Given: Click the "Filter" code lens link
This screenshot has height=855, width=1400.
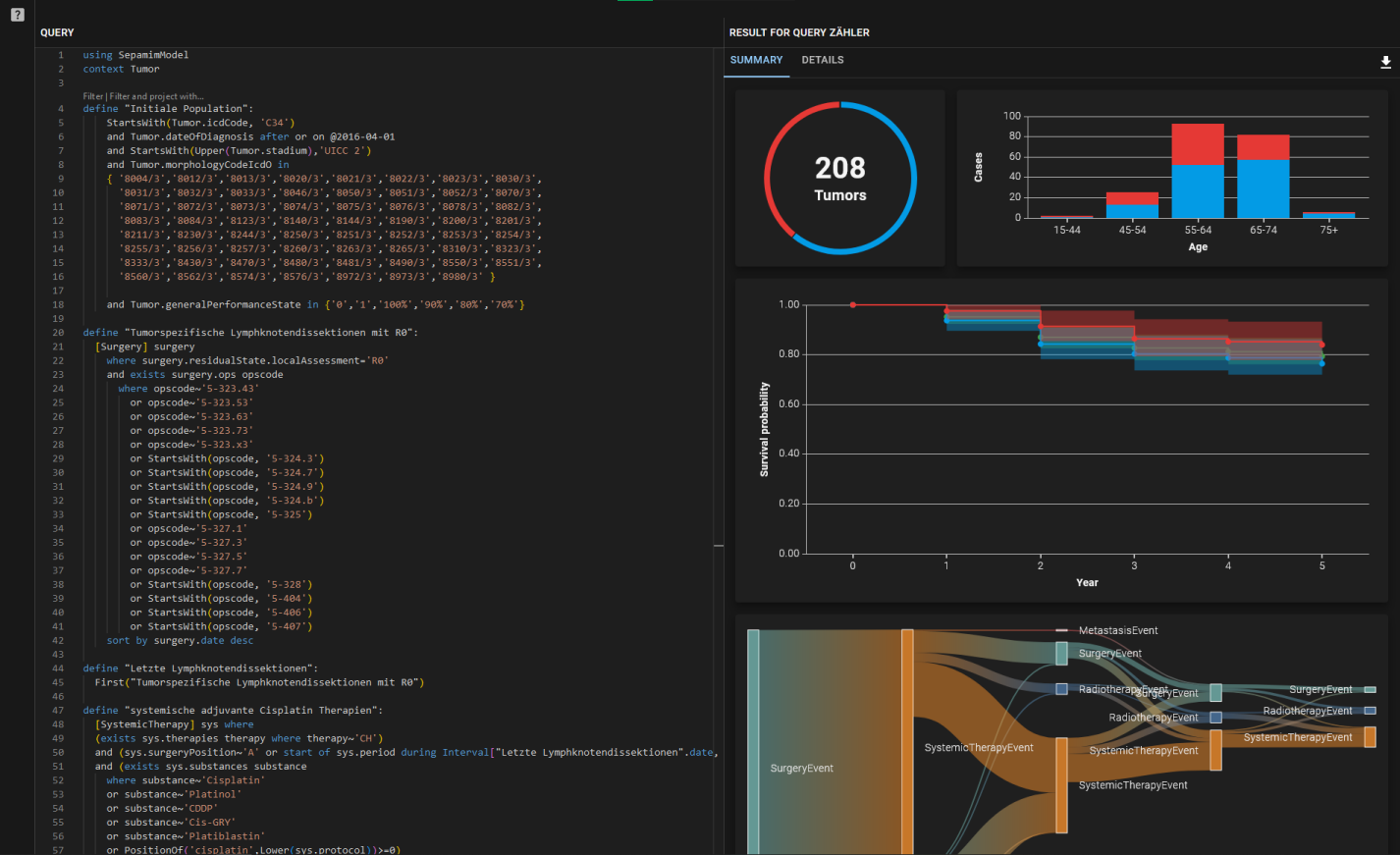Looking at the screenshot, I should 93,96.
